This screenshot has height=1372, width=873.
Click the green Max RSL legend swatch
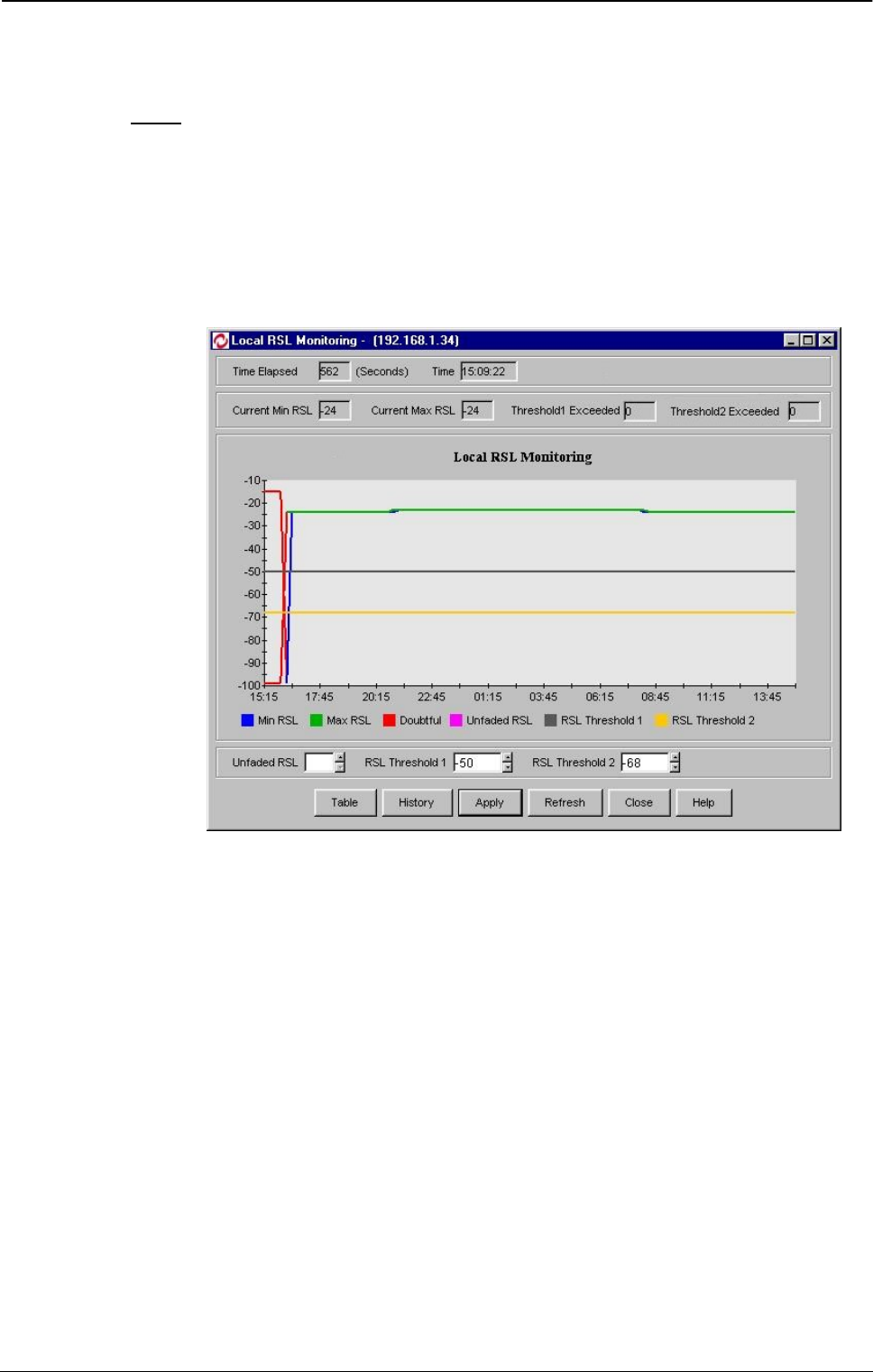point(316,720)
